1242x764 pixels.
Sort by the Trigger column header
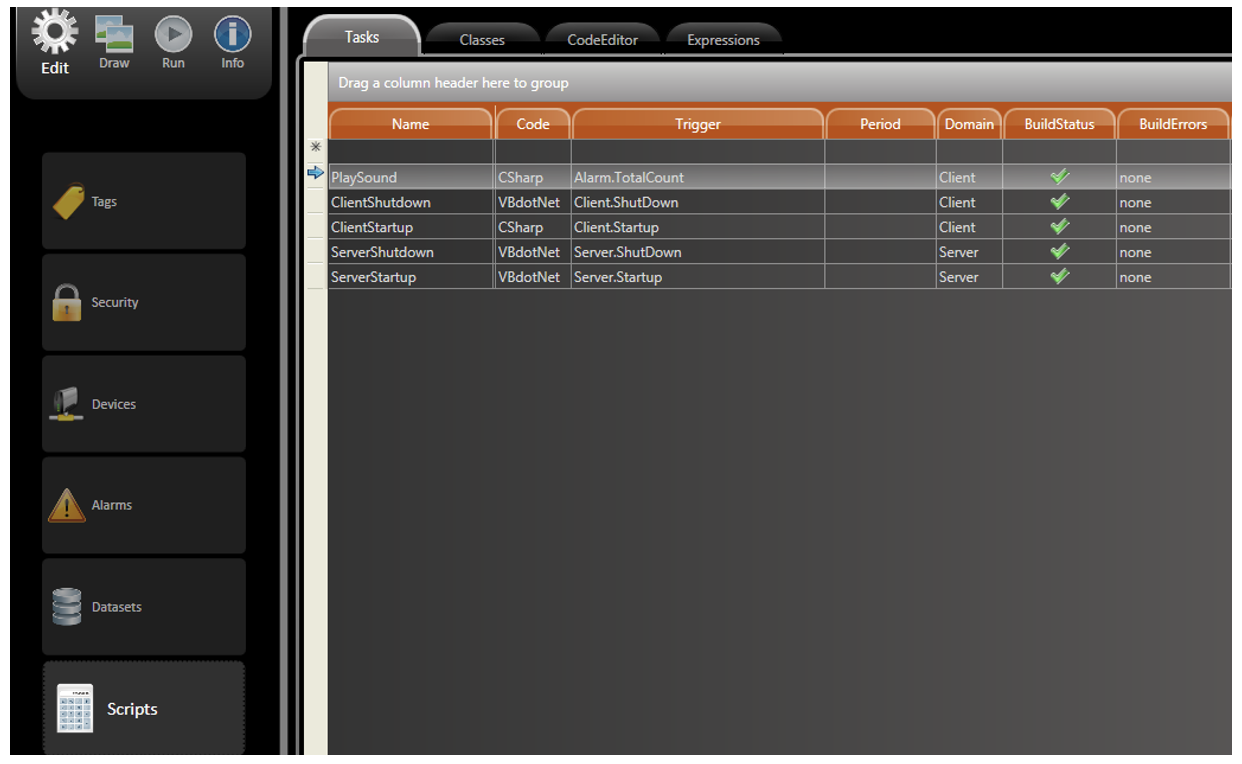[697, 124]
